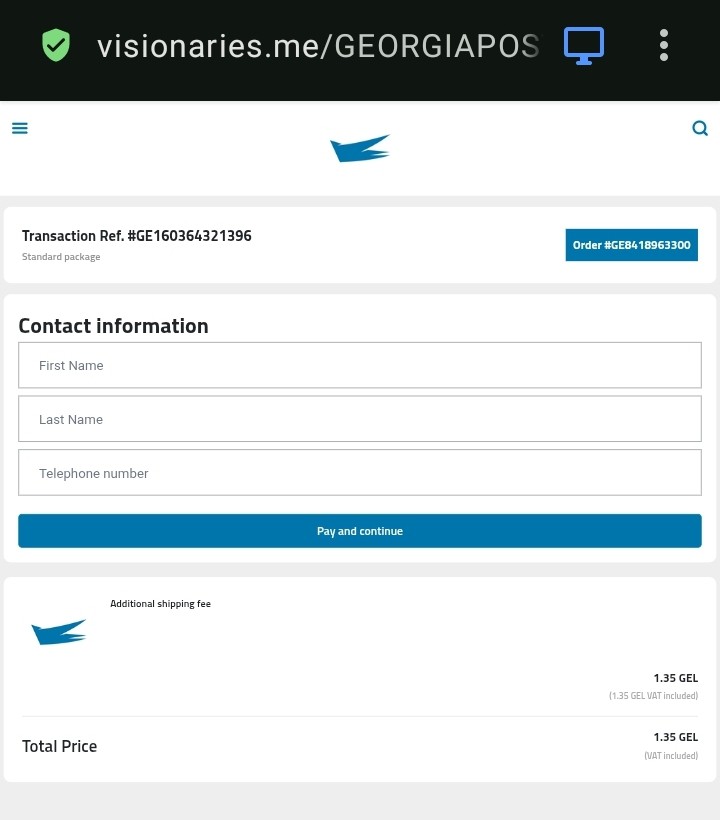The image size is (720, 820).
Task: Click the Additional shipping fee label
Action: [x=160, y=604]
